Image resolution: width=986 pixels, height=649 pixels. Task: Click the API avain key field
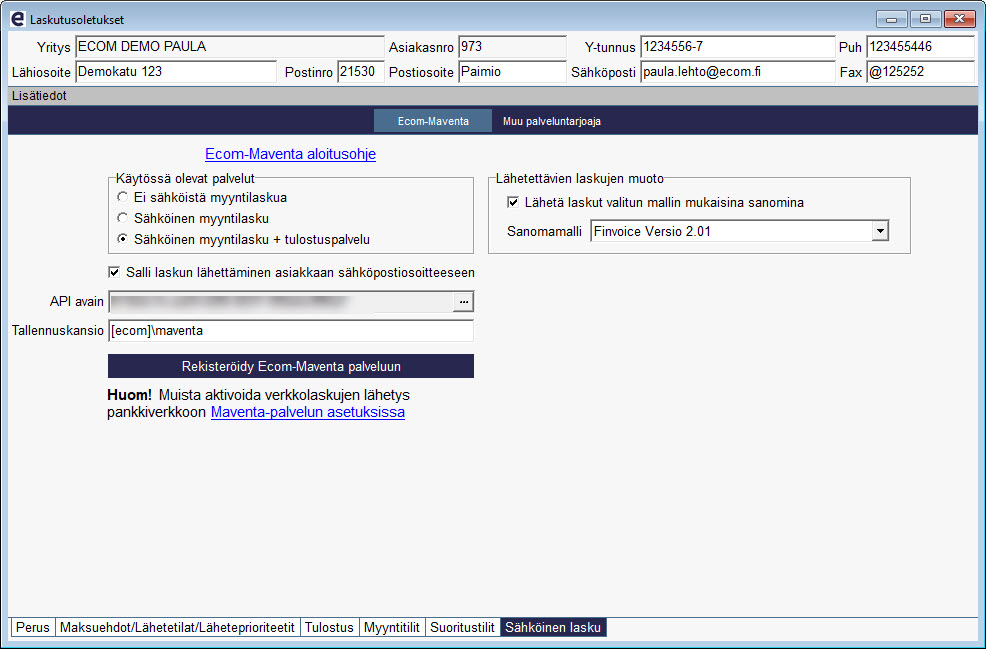[x=281, y=302]
